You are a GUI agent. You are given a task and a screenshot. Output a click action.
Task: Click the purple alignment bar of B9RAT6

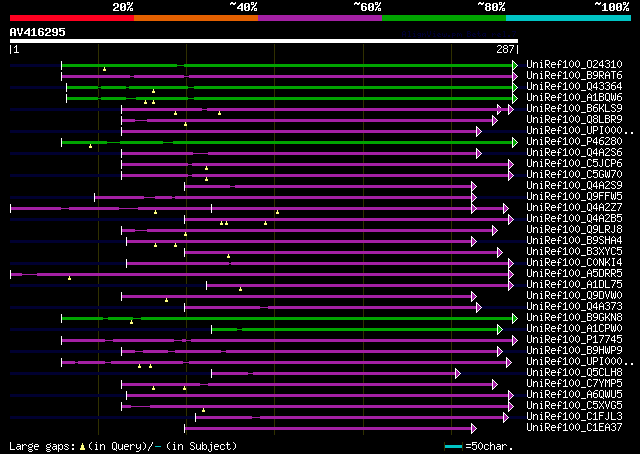click(x=287, y=76)
